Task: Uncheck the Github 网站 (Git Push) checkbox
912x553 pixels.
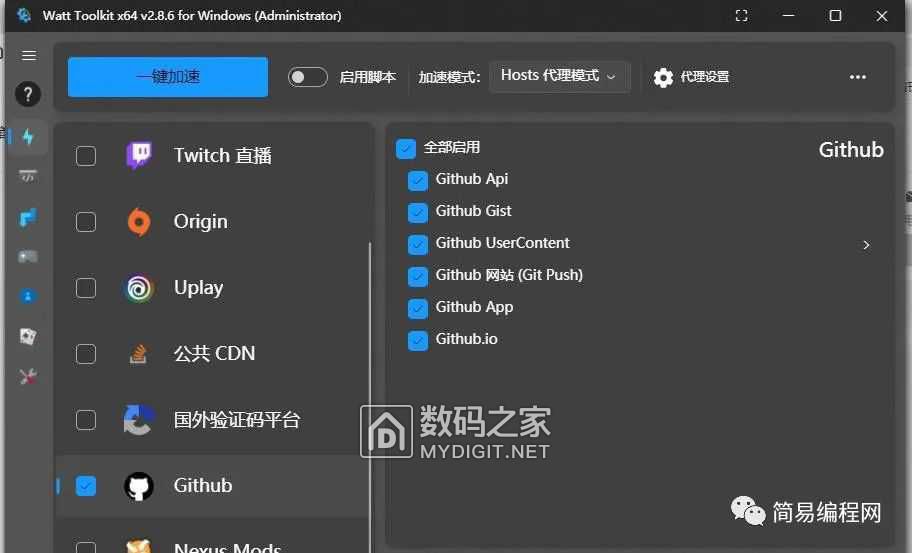Action: point(418,277)
